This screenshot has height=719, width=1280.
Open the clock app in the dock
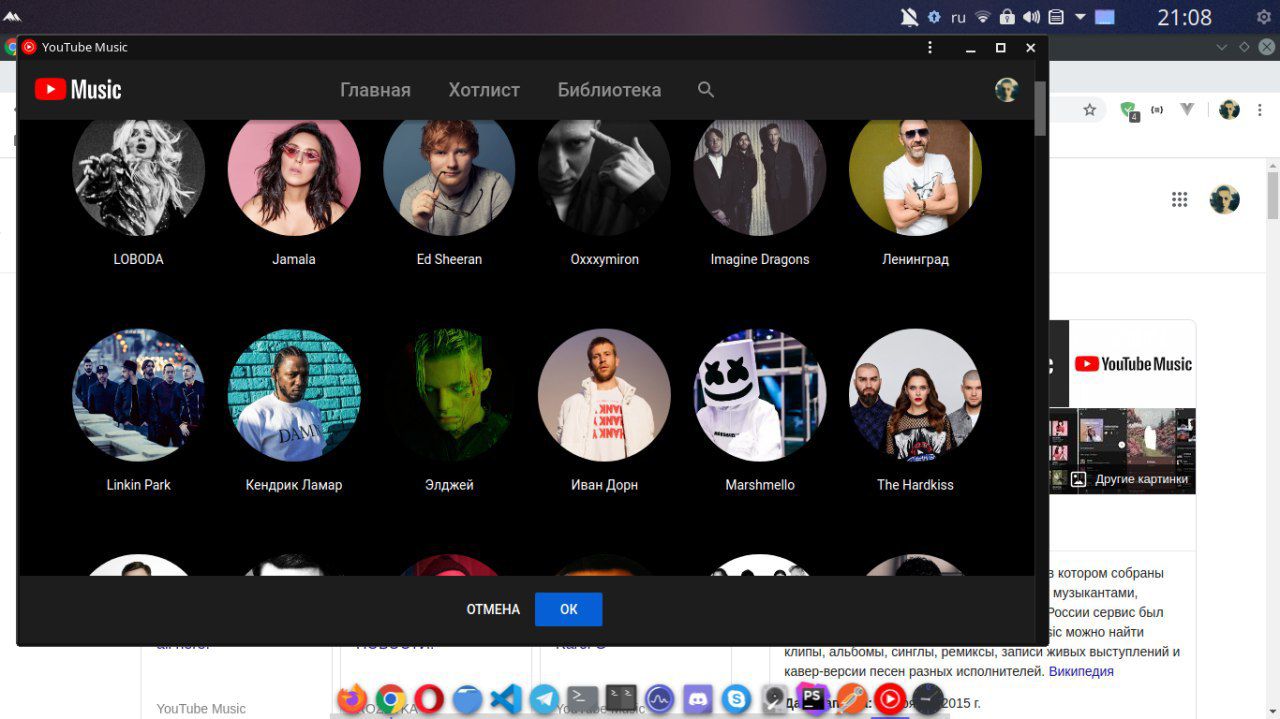928,698
